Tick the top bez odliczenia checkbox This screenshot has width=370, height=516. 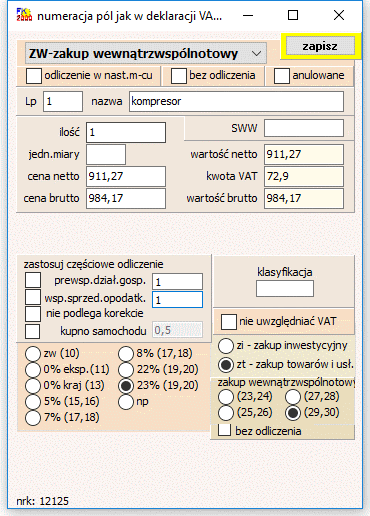pyautogui.click(x=179, y=76)
